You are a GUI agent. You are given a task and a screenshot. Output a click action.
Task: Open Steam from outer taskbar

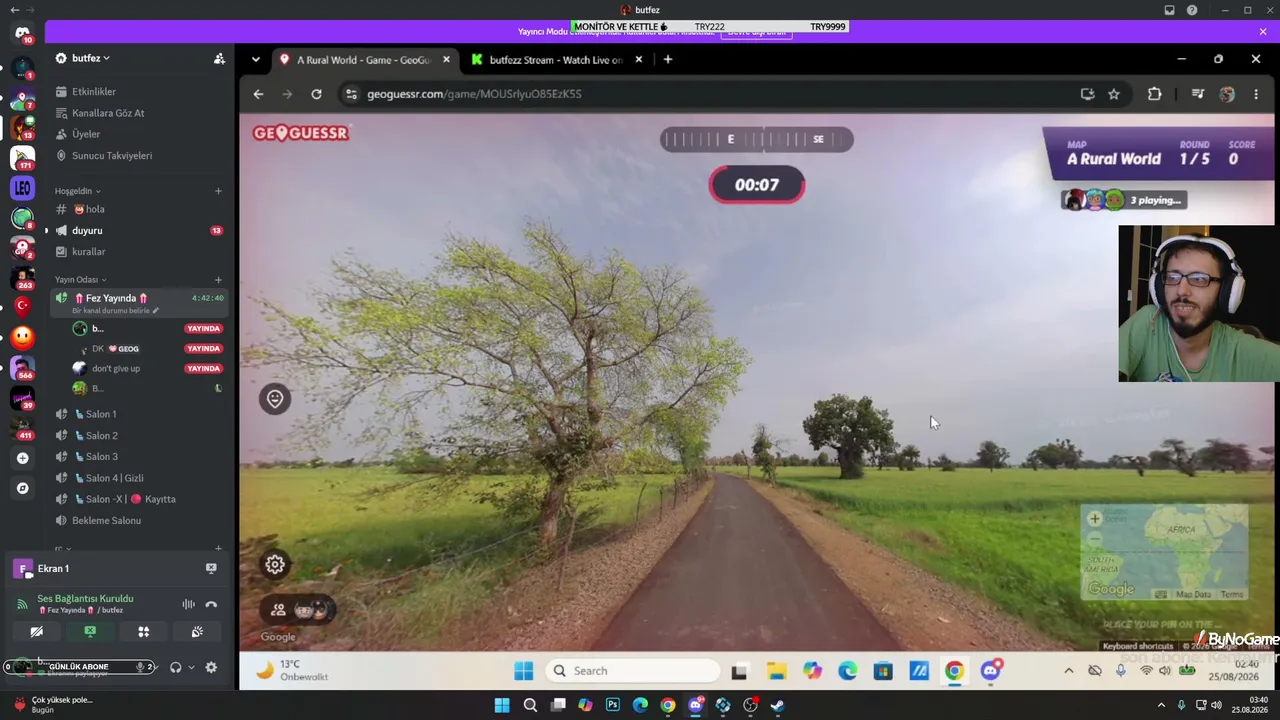(777, 705)
